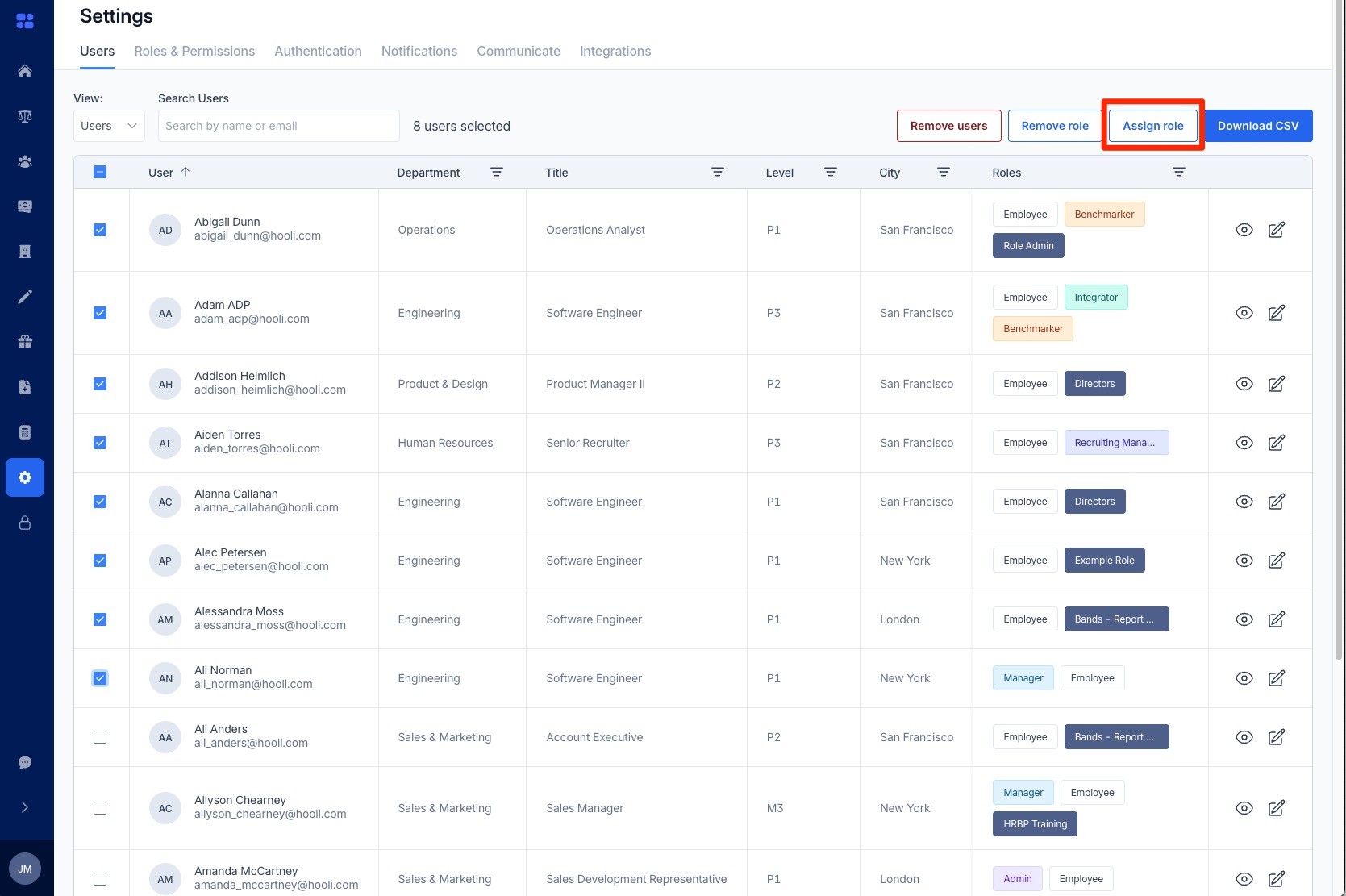Open the edit pencil for Adam ADP
The image size is (1346, 896).
[x=1277, y=312]
